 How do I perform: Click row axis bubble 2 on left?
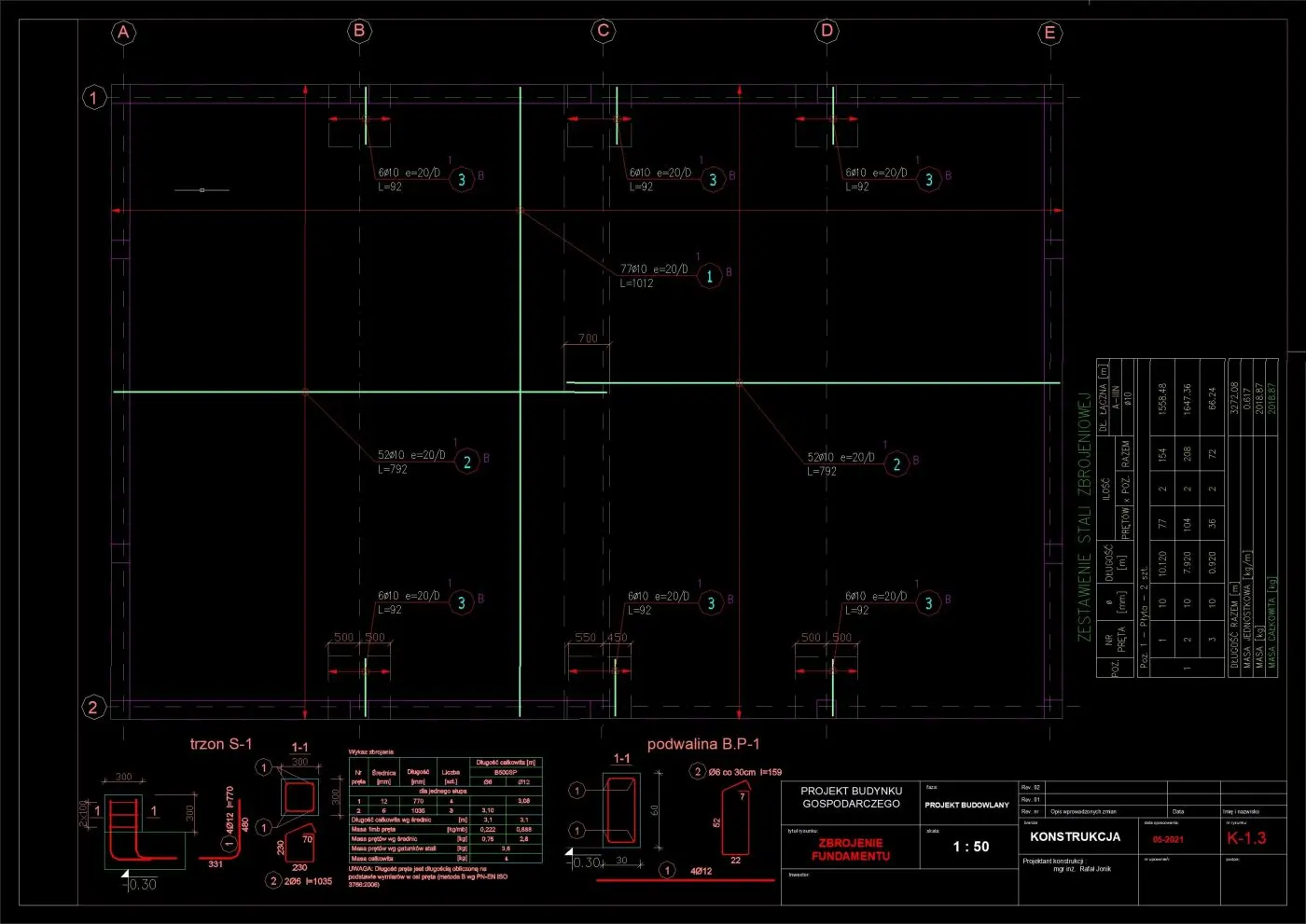coord(92,707)
